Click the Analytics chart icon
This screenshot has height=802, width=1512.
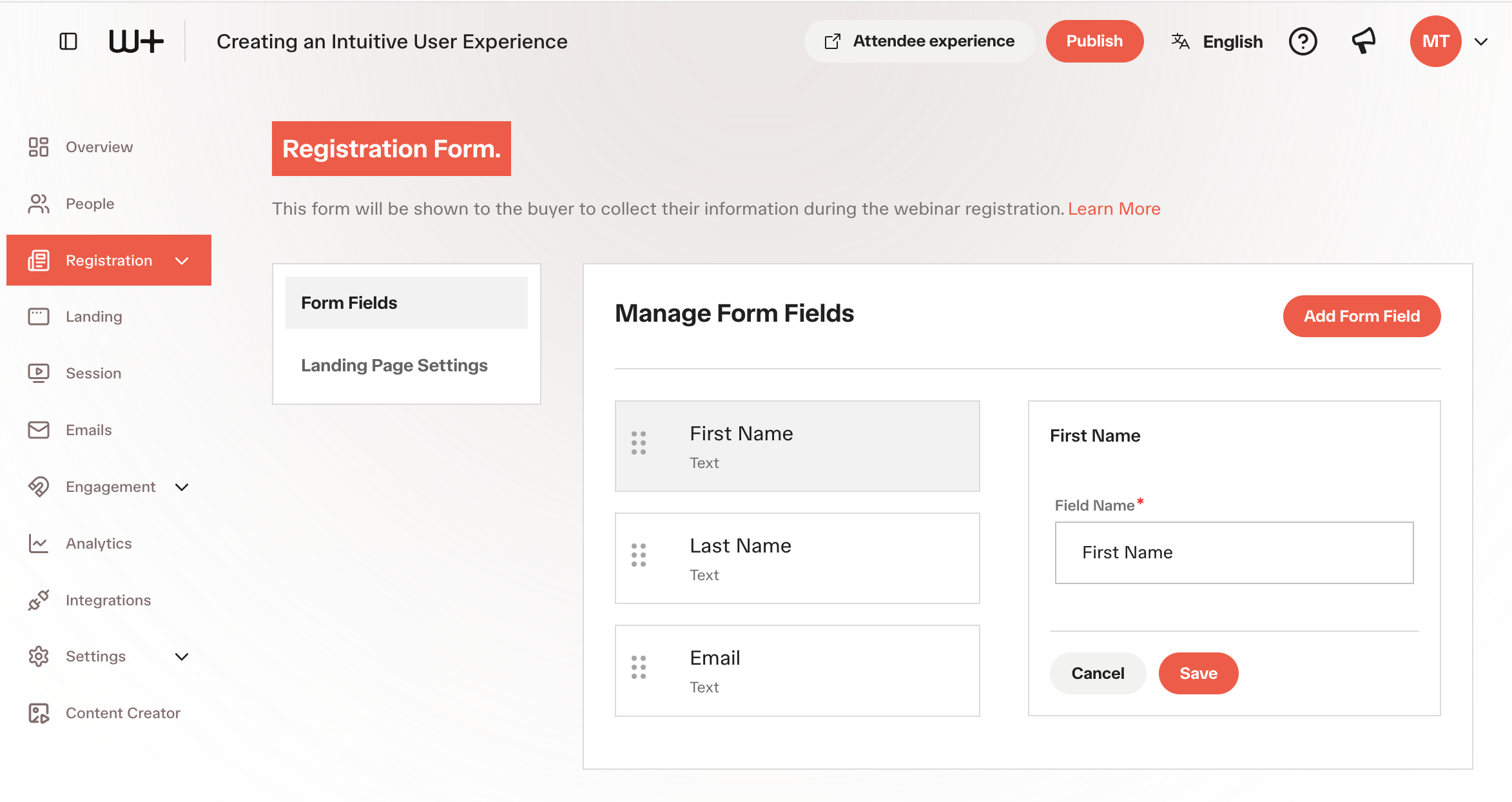click(x=39, y=543)
